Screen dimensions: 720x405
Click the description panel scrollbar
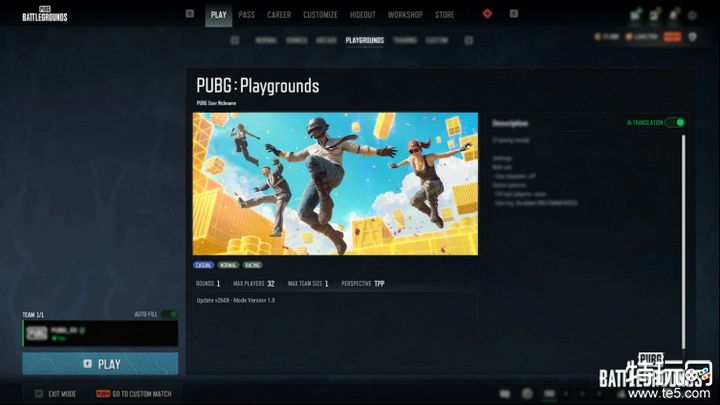coord(684,241)
